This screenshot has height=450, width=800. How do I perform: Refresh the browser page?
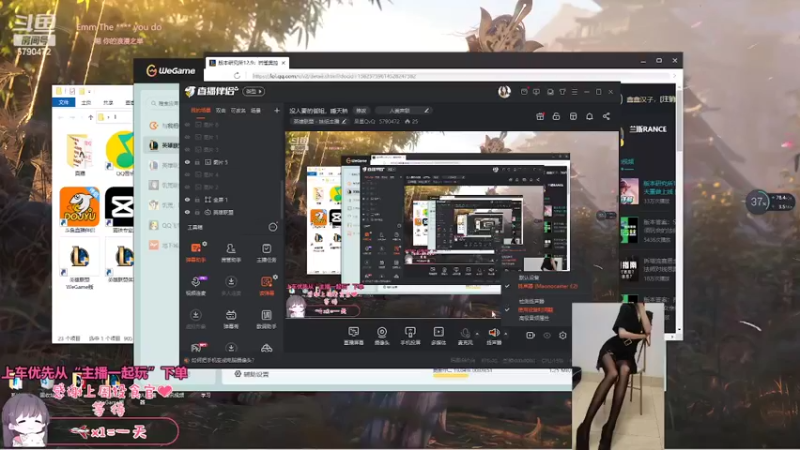(x=237, y=76)
